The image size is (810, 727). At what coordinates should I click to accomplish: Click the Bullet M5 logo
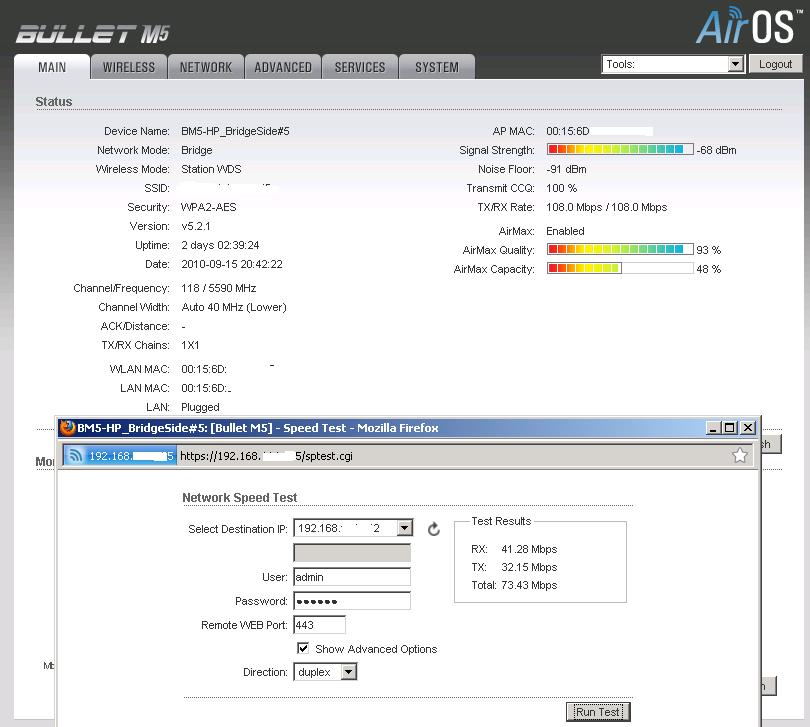(93, 34)
